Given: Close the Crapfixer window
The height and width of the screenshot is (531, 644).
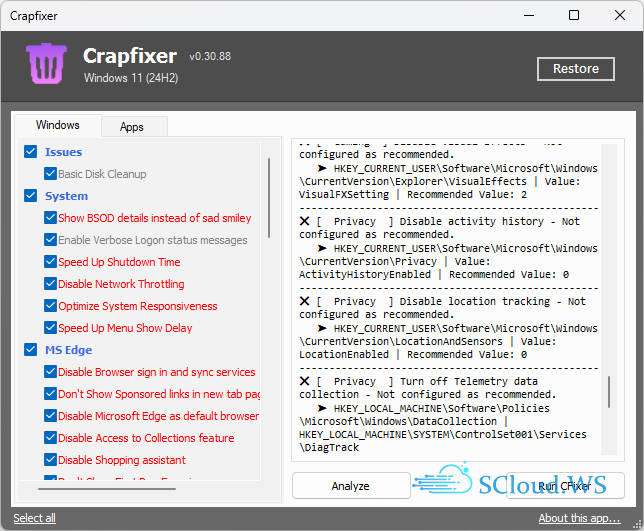Looking at the screenshot, I should (620, 15).
